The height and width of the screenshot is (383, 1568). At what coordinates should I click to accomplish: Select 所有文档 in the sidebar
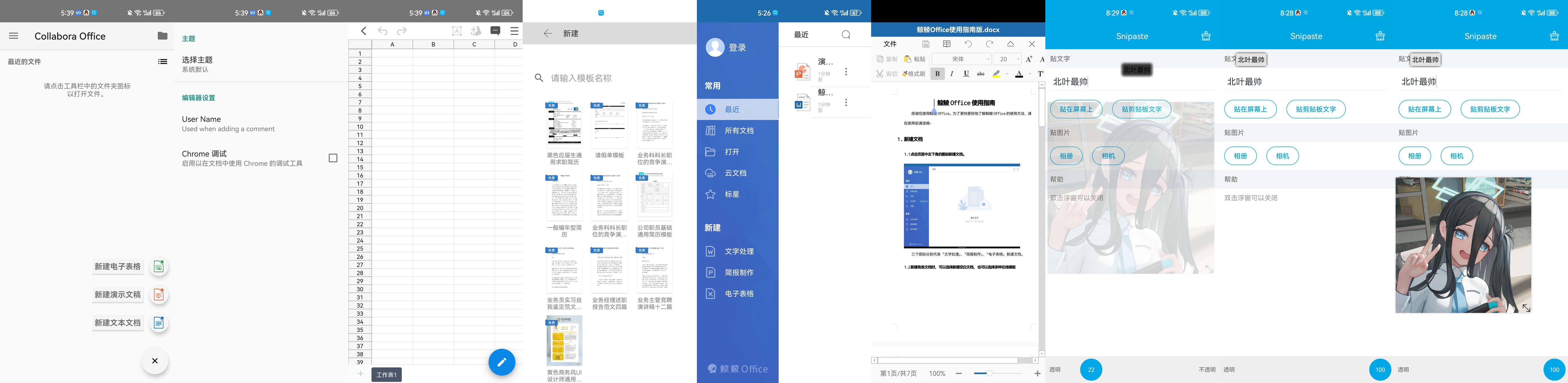738,131
